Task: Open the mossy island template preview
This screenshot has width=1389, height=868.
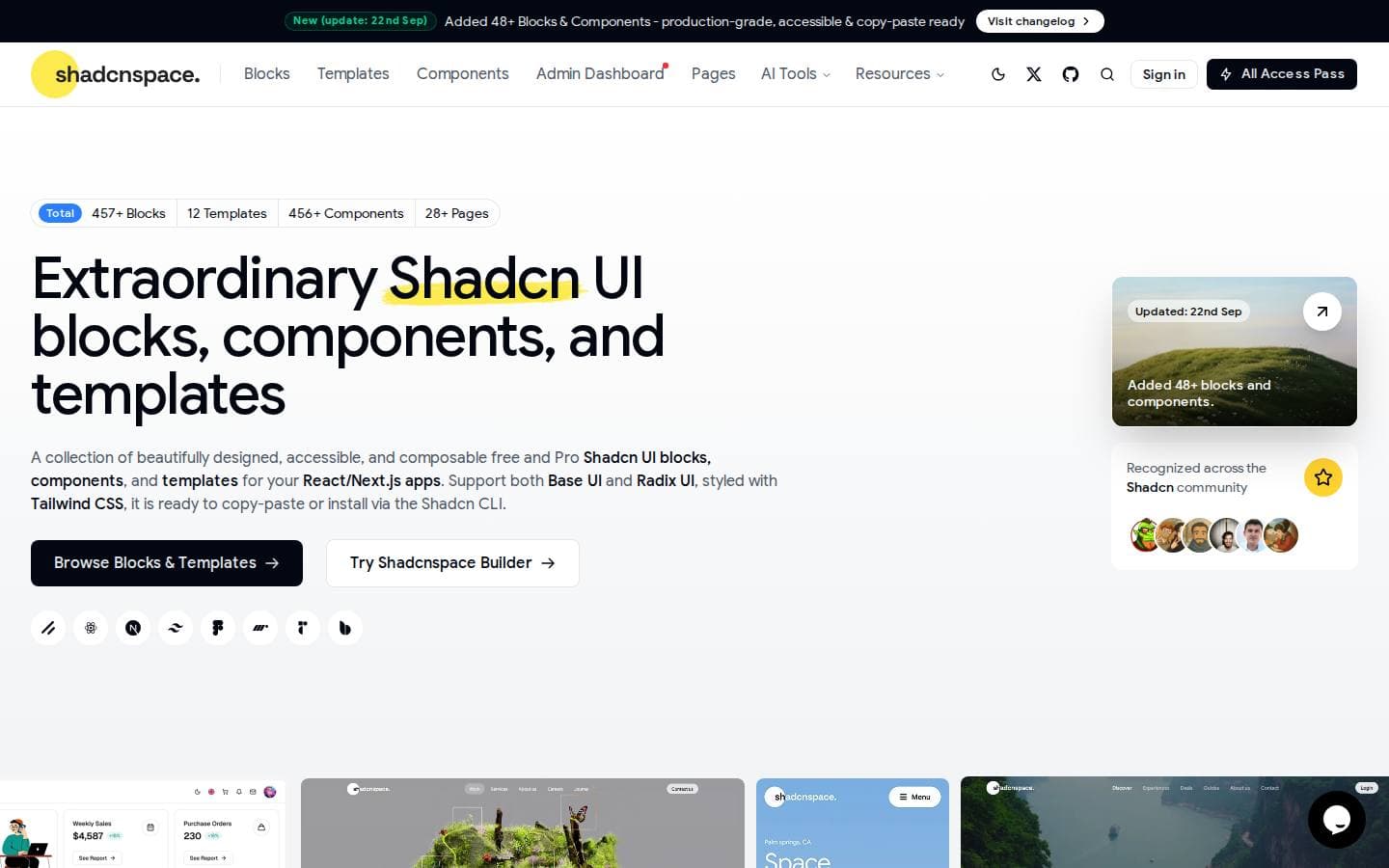Action: click(523, 824)
